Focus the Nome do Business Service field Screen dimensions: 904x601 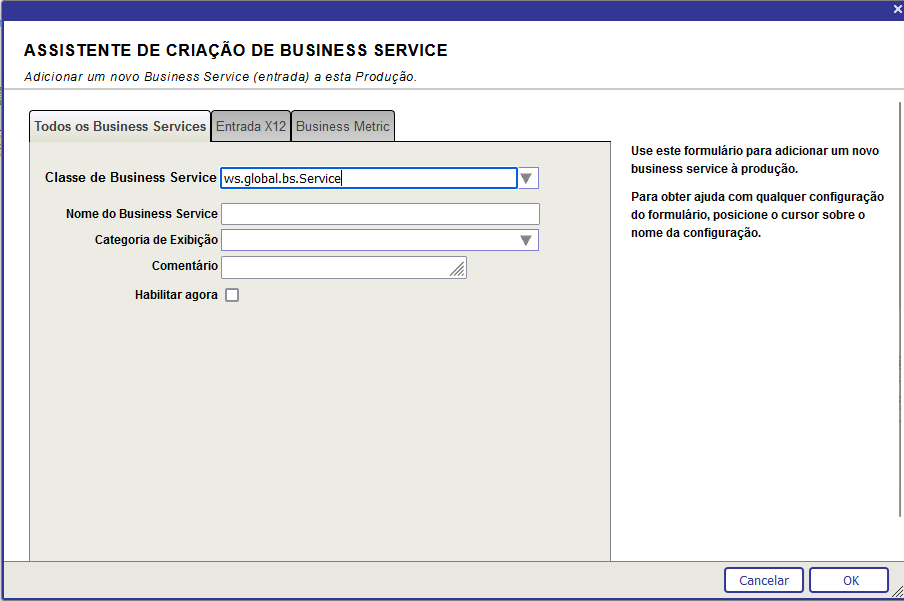tap(380, 214)
